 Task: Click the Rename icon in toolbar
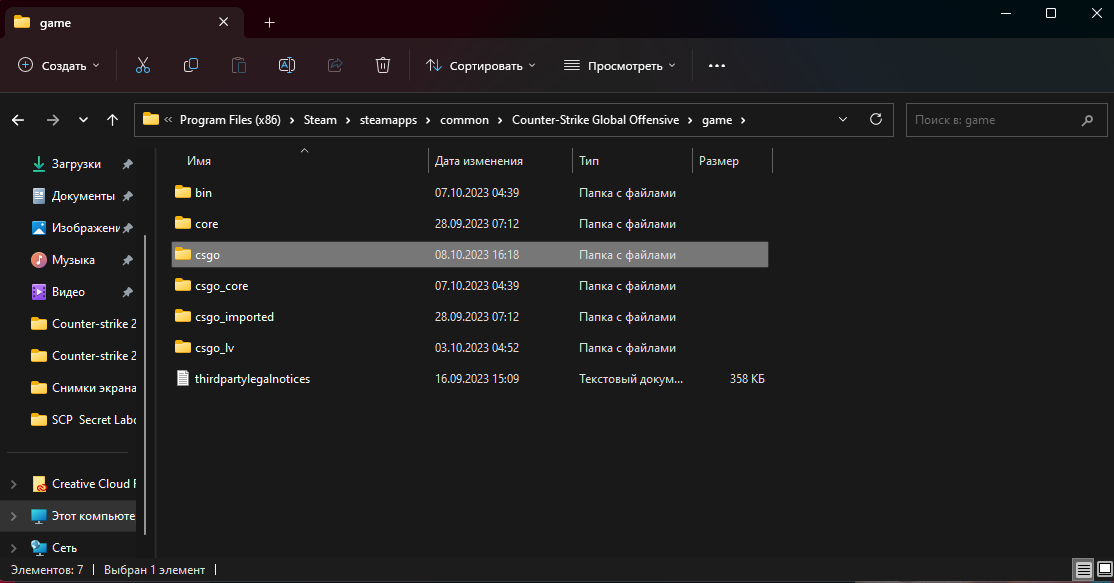(x=287, y=65)
